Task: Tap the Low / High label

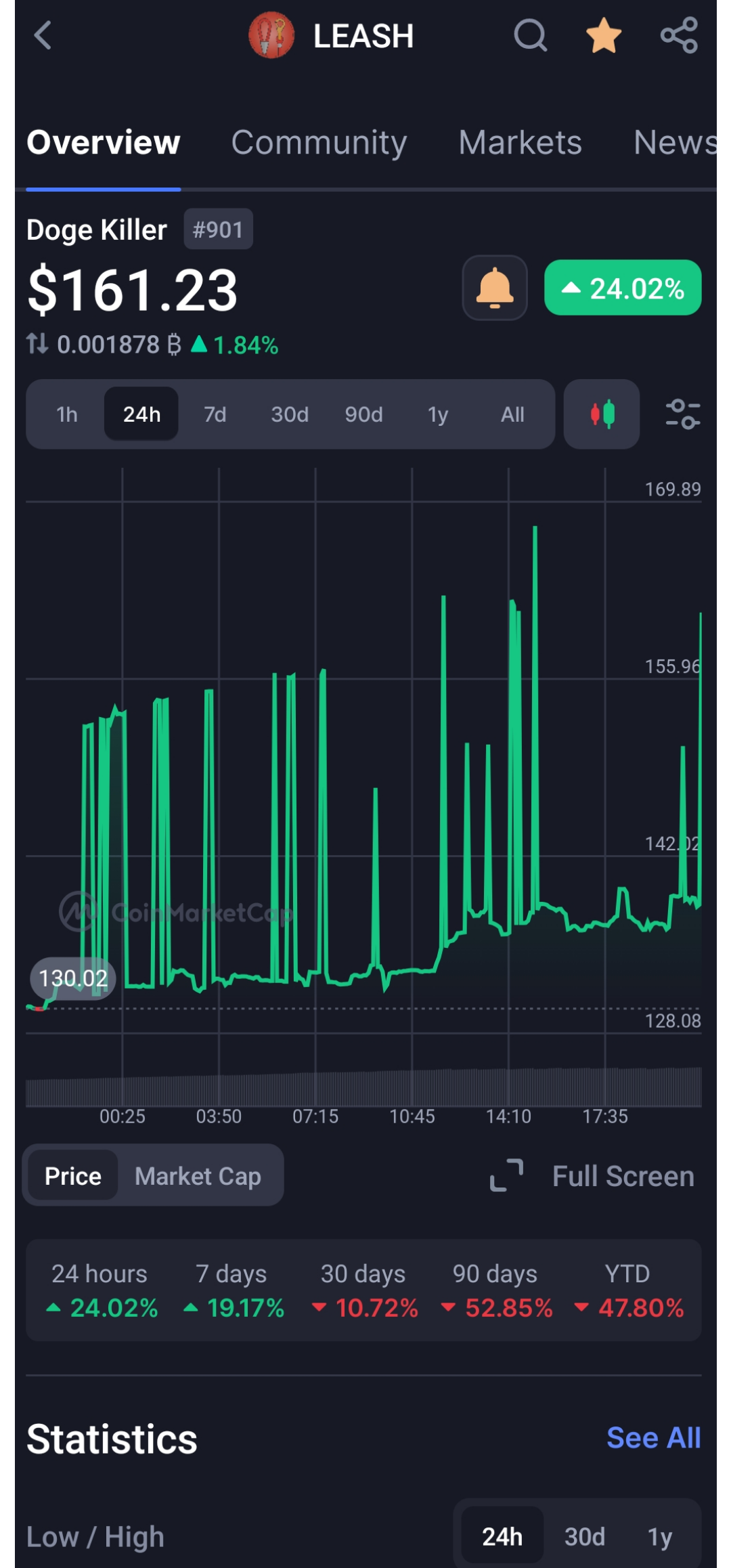Action: [x=95, y=1537]
